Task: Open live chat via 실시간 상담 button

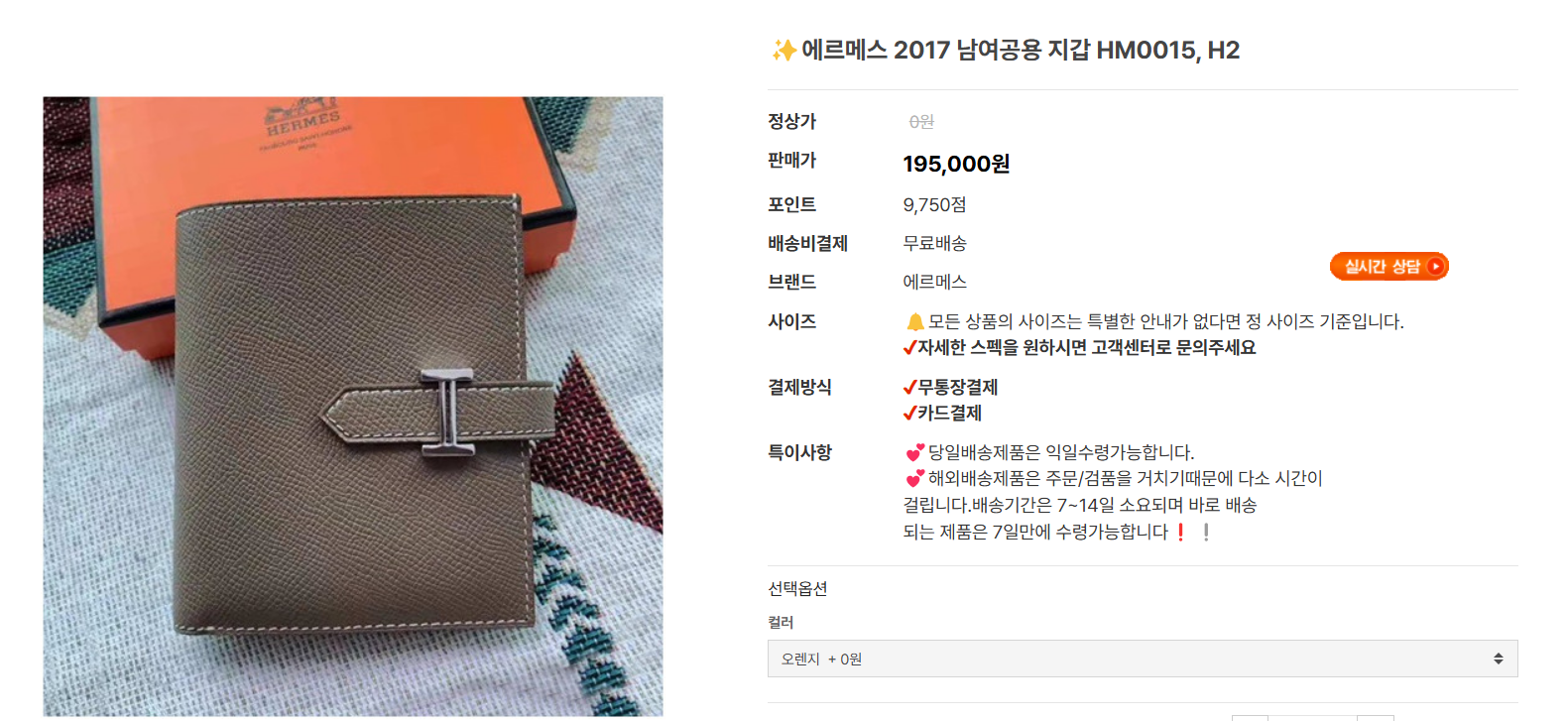Action: [1389, 266]
